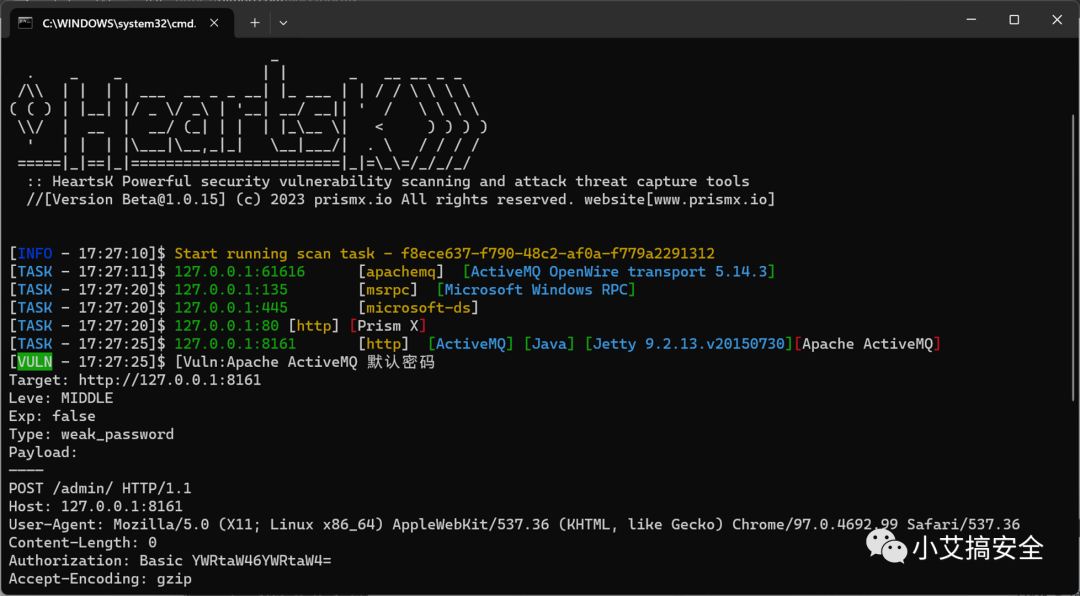Click the Jetty 9.2.13.v20150730 text
This screenshot has width=1080, height=596.
tap(689, 343)
